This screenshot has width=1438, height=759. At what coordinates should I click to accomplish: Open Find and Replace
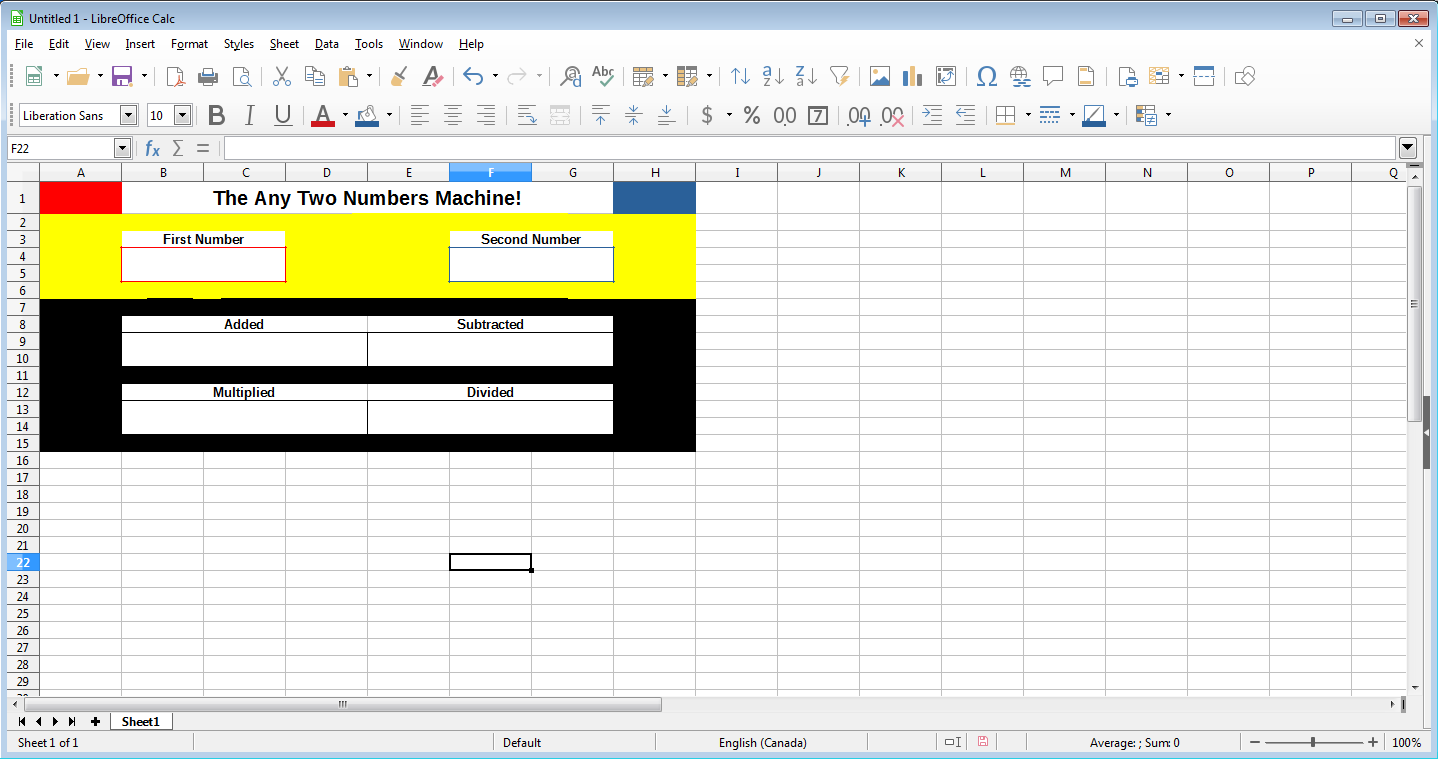569,76
